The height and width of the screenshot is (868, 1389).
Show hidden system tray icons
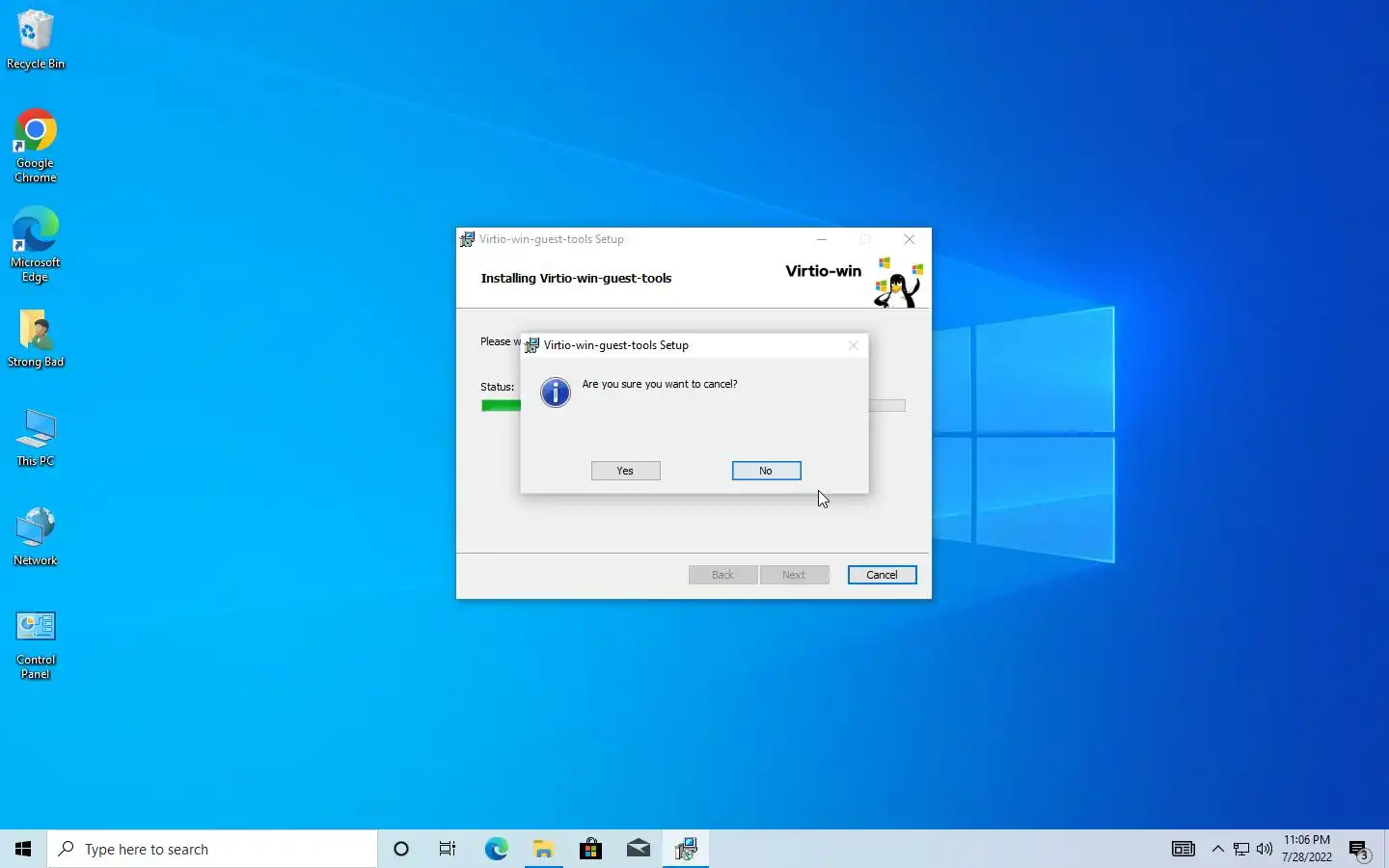(1217, 849)
